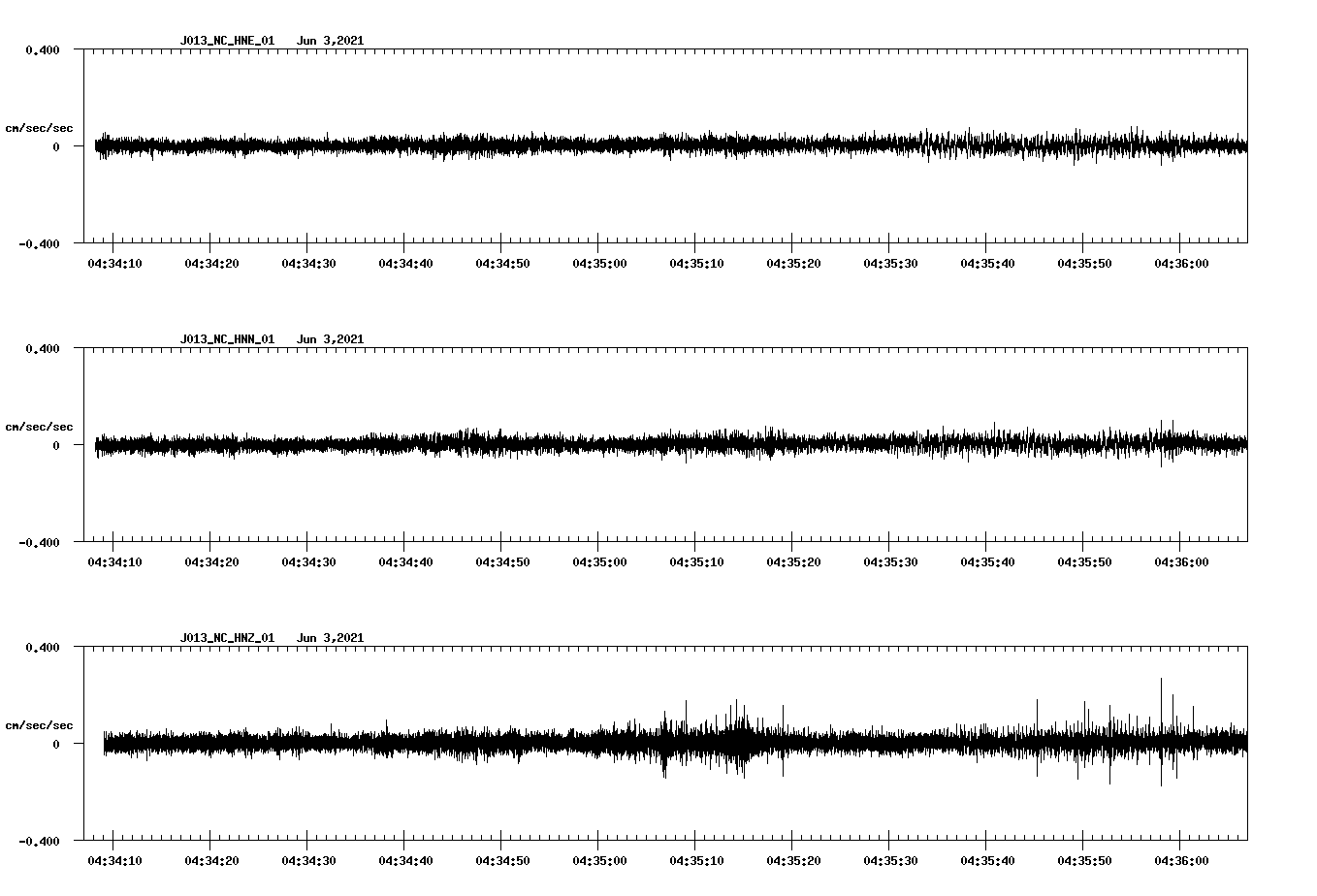
Task: Click 04:35:00 tick label on HNE plot
Action: pos(599,264)
